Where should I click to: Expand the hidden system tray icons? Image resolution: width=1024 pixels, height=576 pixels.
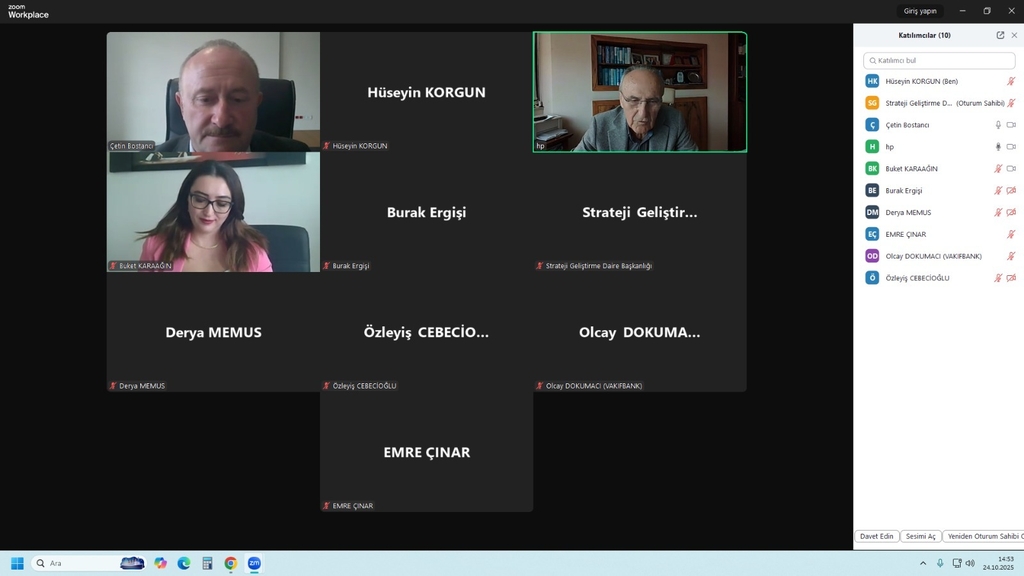click(x=923, y=563)
